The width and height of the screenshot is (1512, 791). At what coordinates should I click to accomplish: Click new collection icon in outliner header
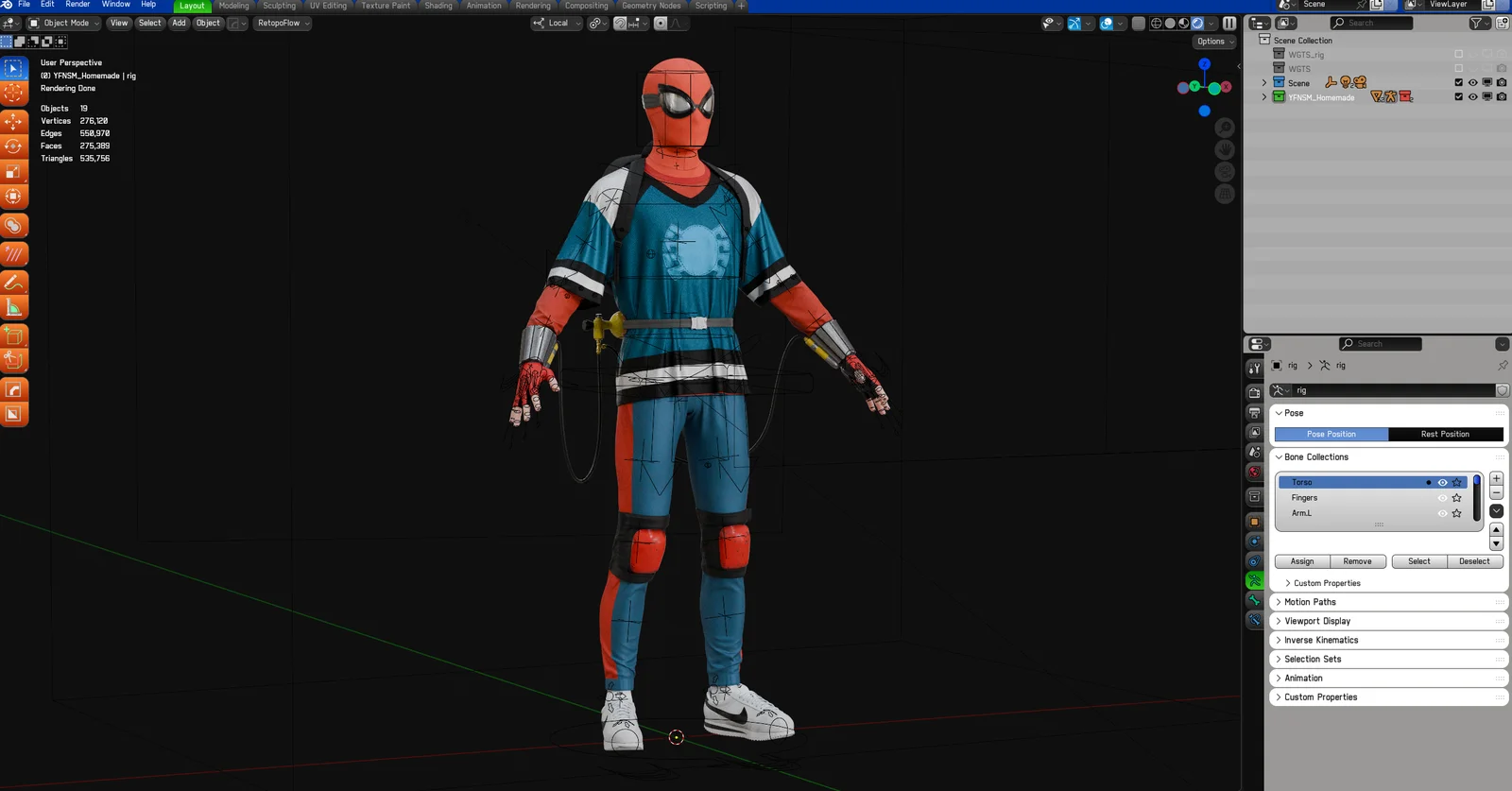click(1501, 23)
